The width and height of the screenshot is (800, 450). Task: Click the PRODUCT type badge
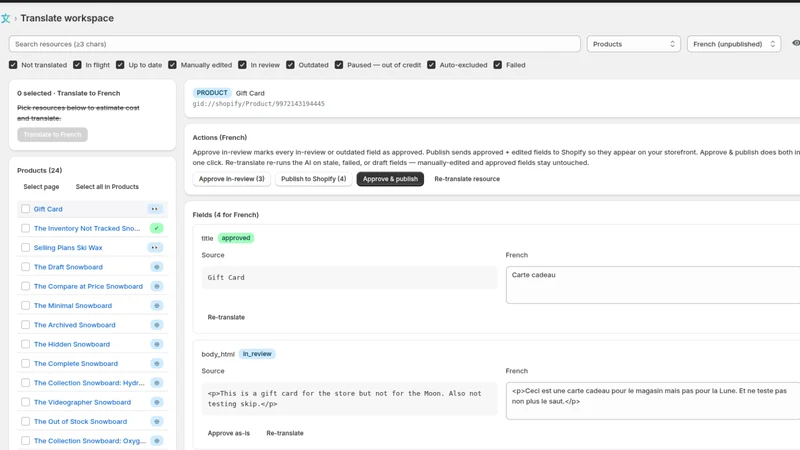[212, 93]
